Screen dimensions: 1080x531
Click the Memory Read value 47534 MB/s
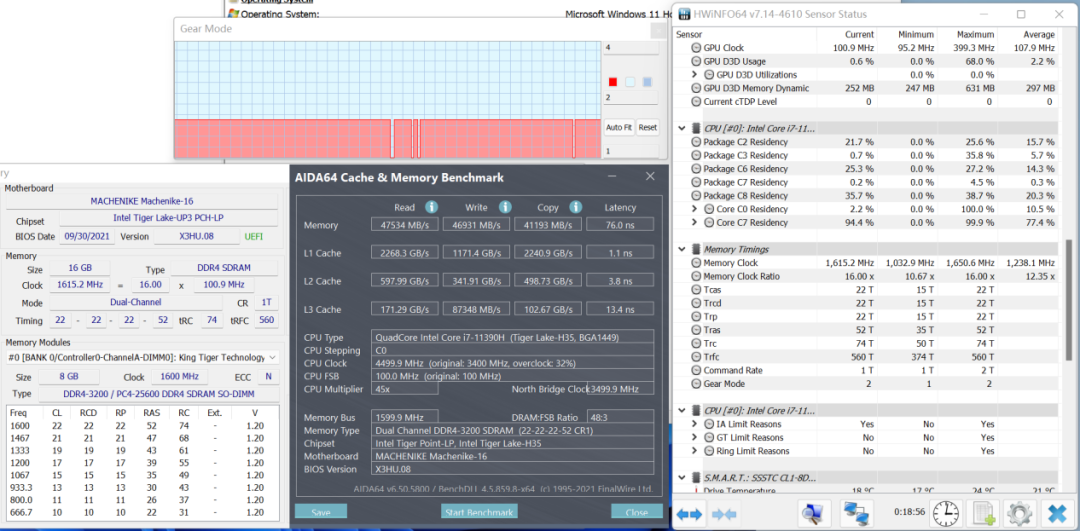point(404,225)
